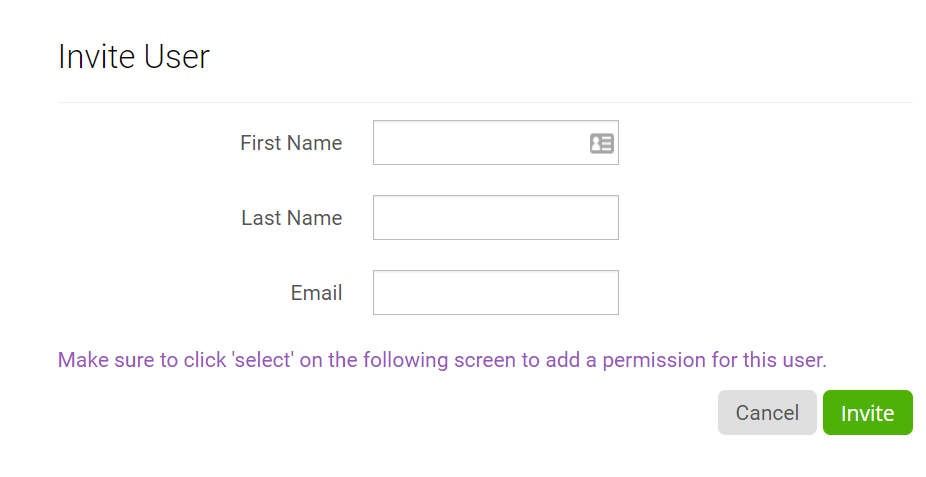Focus the First Name text field
The height and width of the screenshot is (477, 926).
click(x=495, y=143)
